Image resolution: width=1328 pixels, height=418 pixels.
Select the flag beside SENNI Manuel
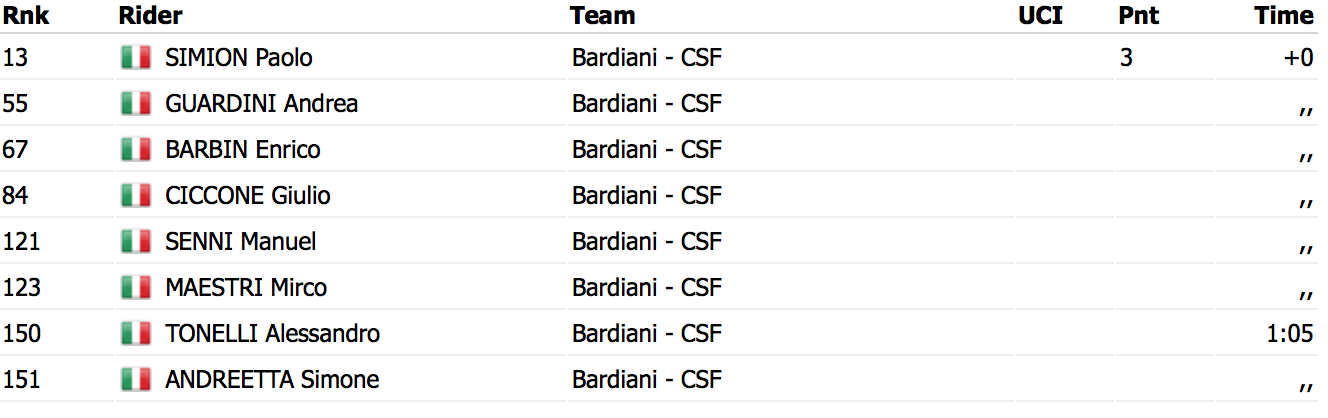pyautogui.click(x=135, y=242)
